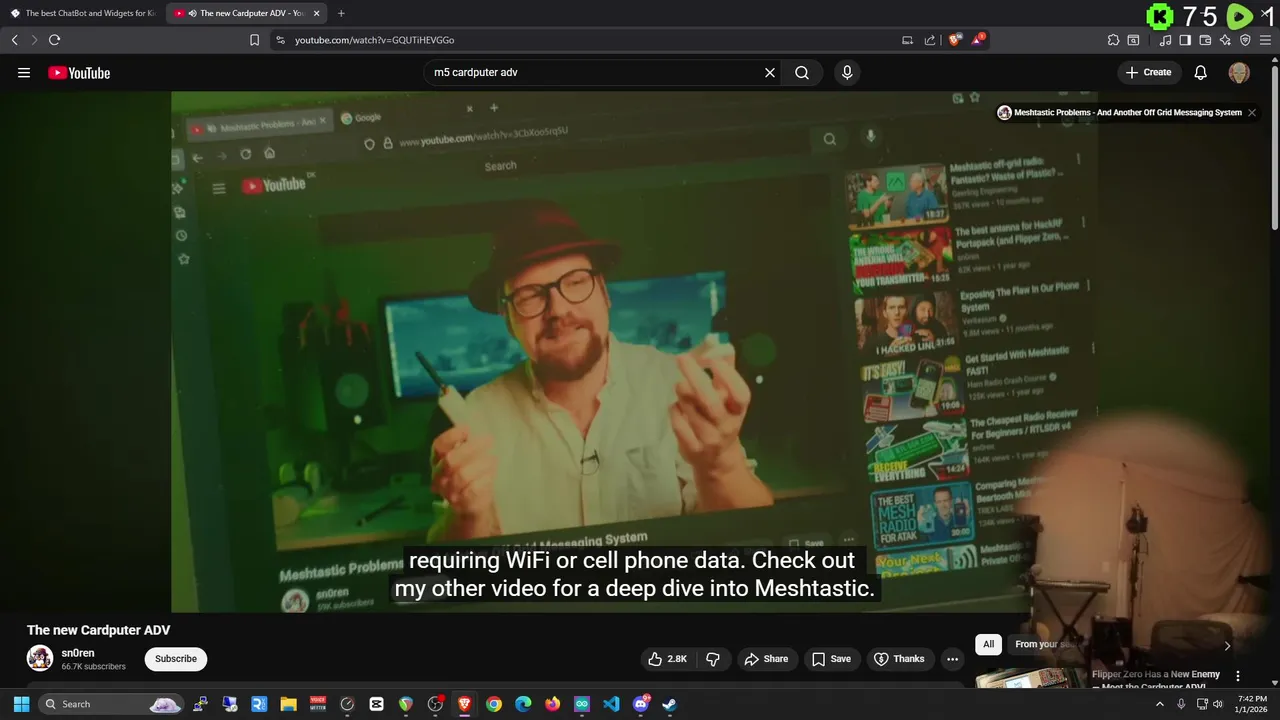Switch to the ChatBot and Widgets tab

click(x=82, y=13)
